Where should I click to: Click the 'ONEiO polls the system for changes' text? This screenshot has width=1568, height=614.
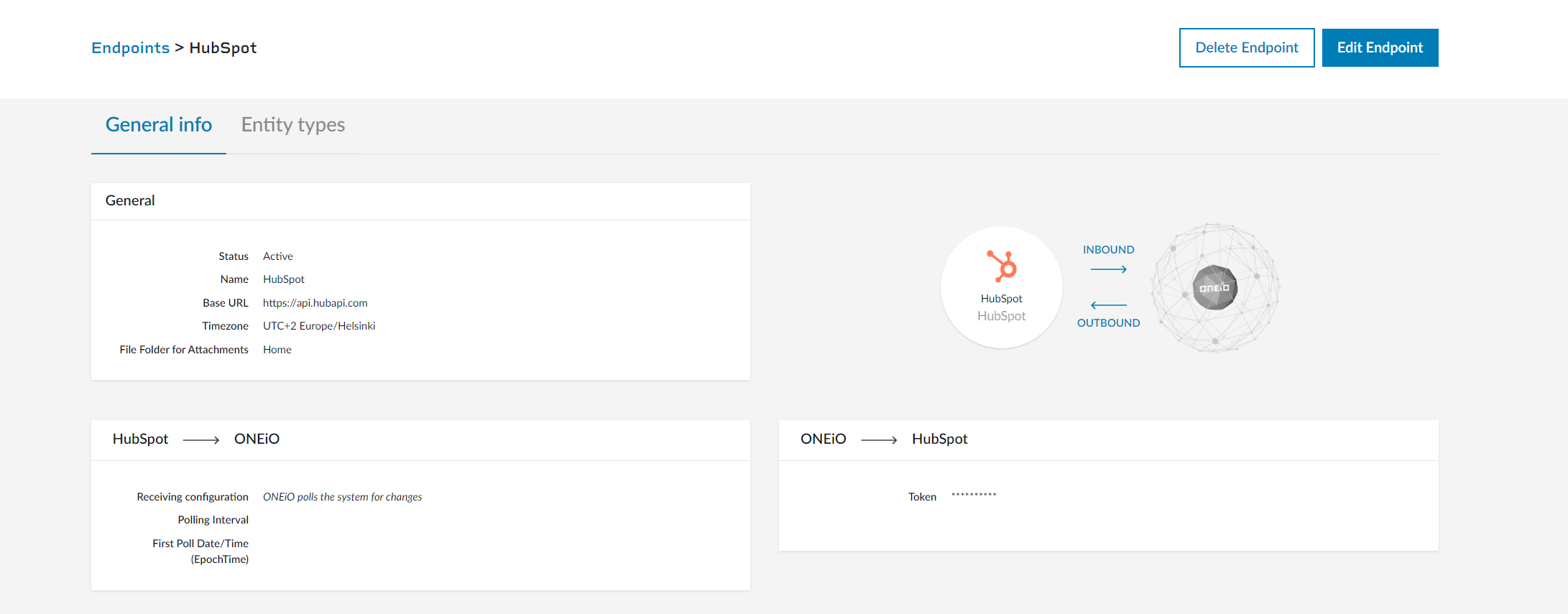coord(342,497)
